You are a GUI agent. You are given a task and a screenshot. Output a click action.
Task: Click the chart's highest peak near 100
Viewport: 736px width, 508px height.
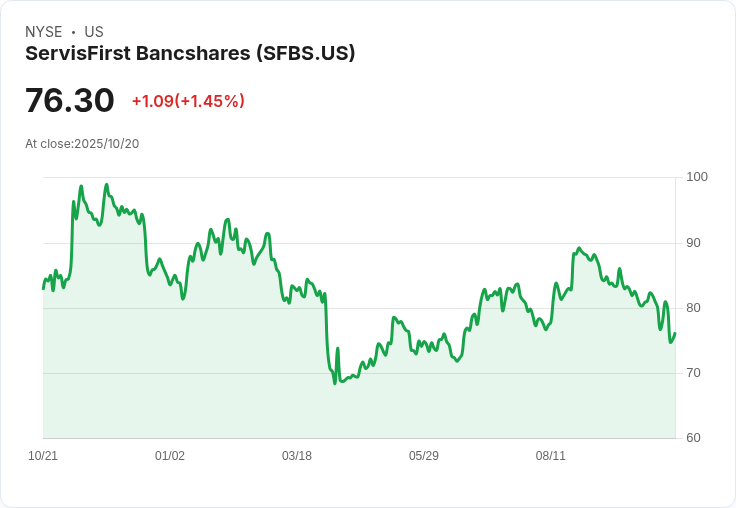tap(106, 185)
